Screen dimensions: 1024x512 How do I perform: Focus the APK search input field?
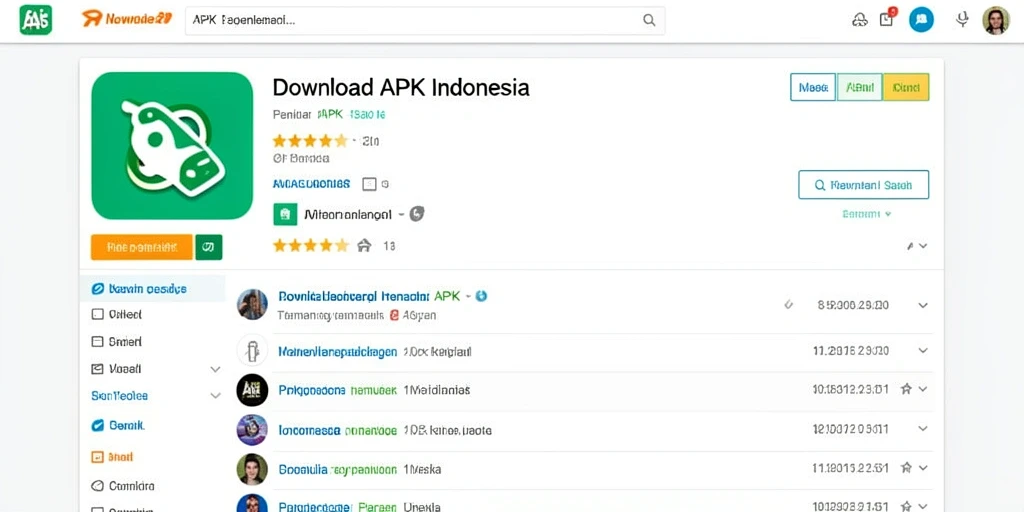425,20
